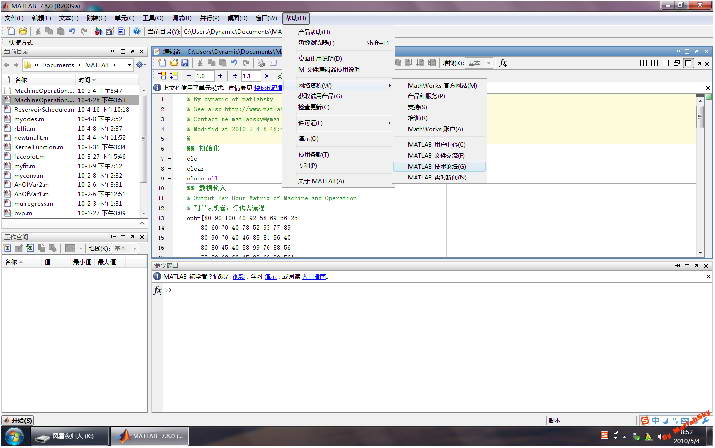
Task: Click the Help question-mark icon in main toolbar
Action: 137,31
